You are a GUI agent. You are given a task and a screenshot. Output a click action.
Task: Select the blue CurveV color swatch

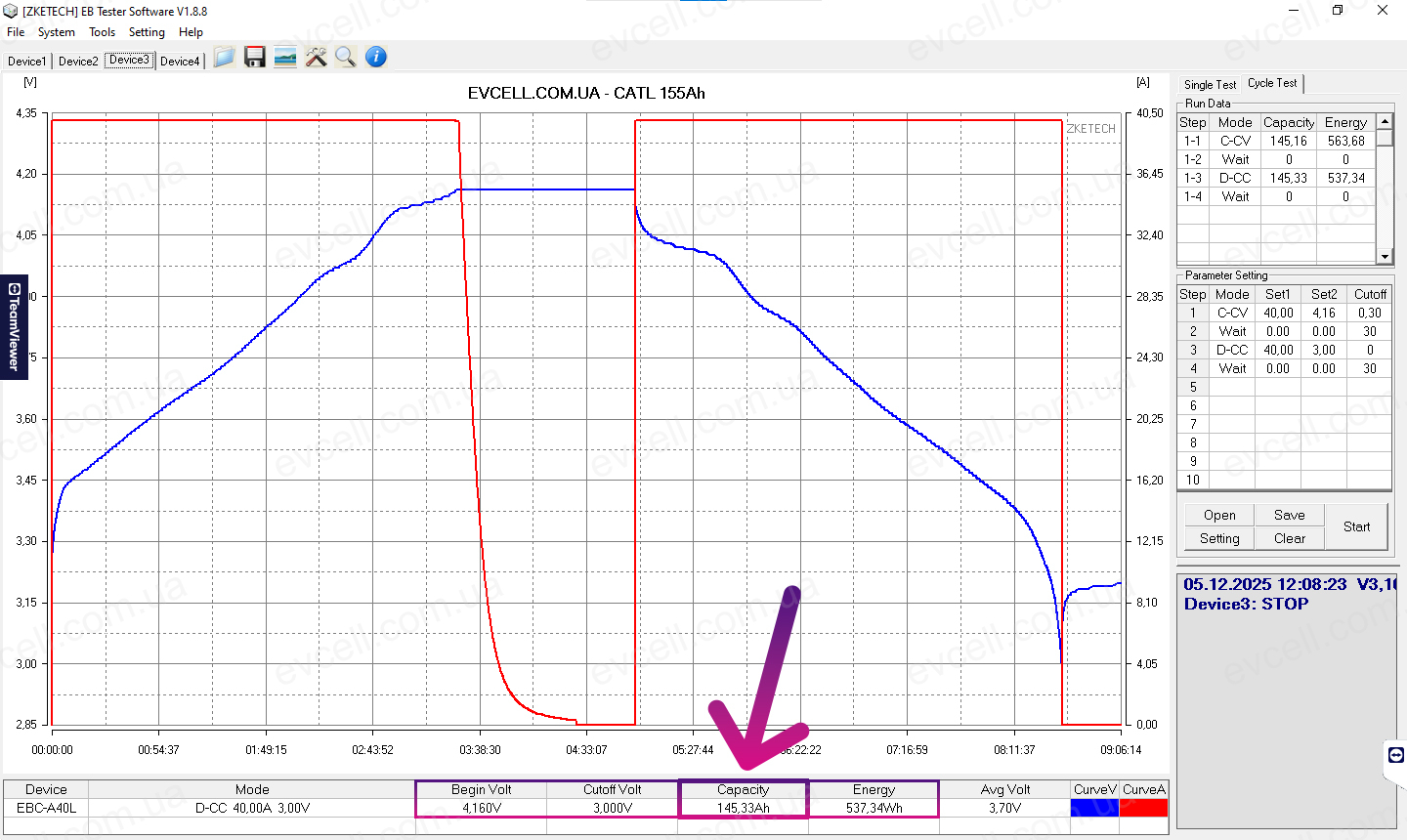coord(1093,807)
